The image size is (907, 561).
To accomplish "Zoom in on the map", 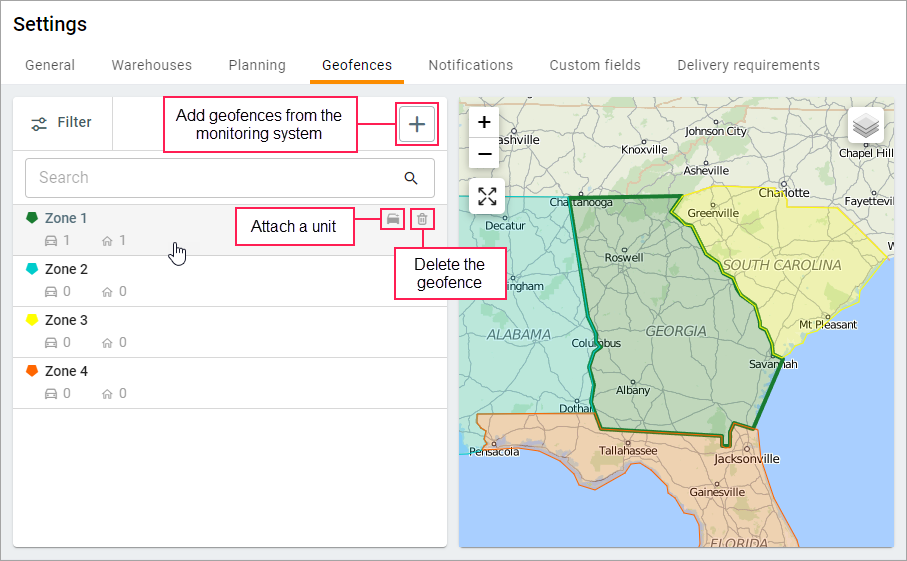I will [x=484, y=122].
